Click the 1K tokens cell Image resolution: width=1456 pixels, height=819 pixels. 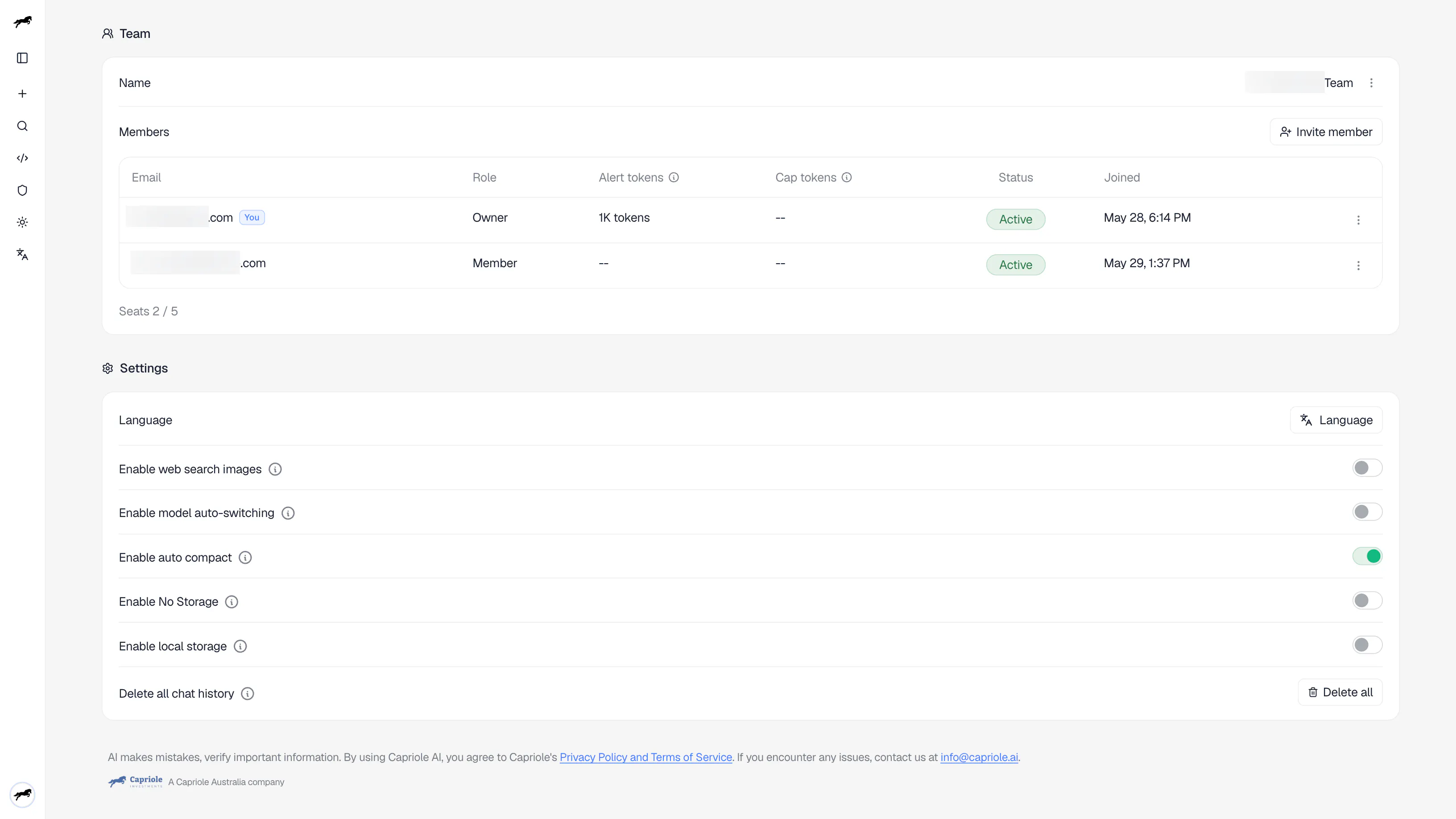point(624,218)
